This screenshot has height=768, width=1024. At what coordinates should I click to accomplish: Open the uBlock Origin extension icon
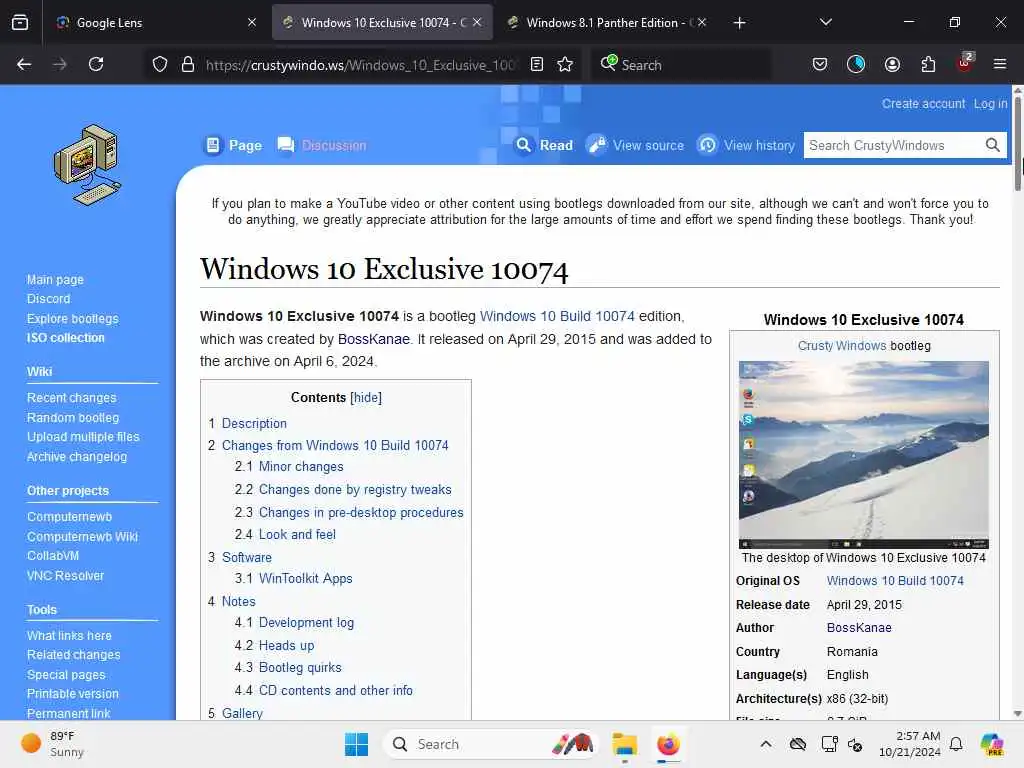coord(965,63)
